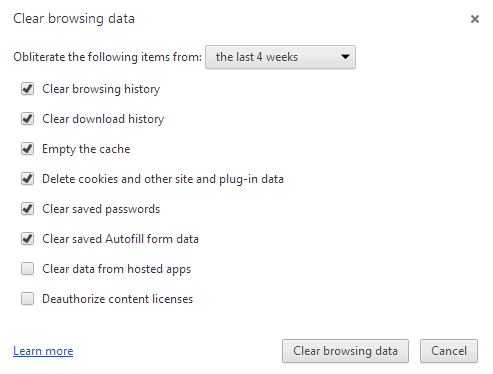Click the 'Clear download history' label text

103,119
